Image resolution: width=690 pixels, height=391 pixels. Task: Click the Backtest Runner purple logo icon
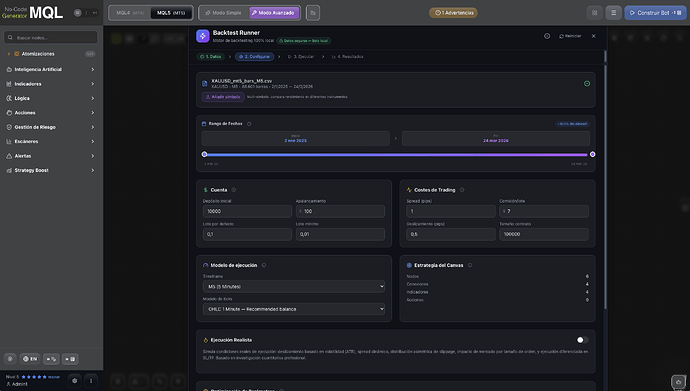pyautogui.click(x=202, y=36)
